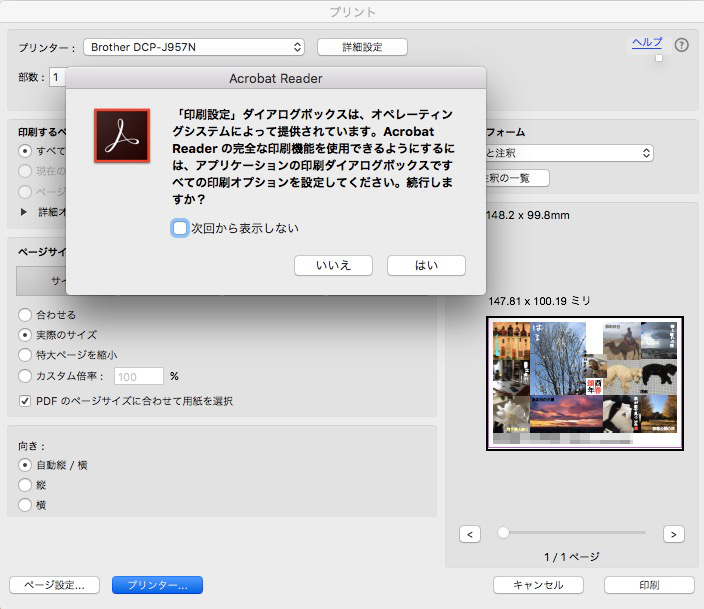Viewport: 704px width, 609px height.
Task: Click the '1 / 1 ページ' page indicator
Action: [x=572, y=557]
